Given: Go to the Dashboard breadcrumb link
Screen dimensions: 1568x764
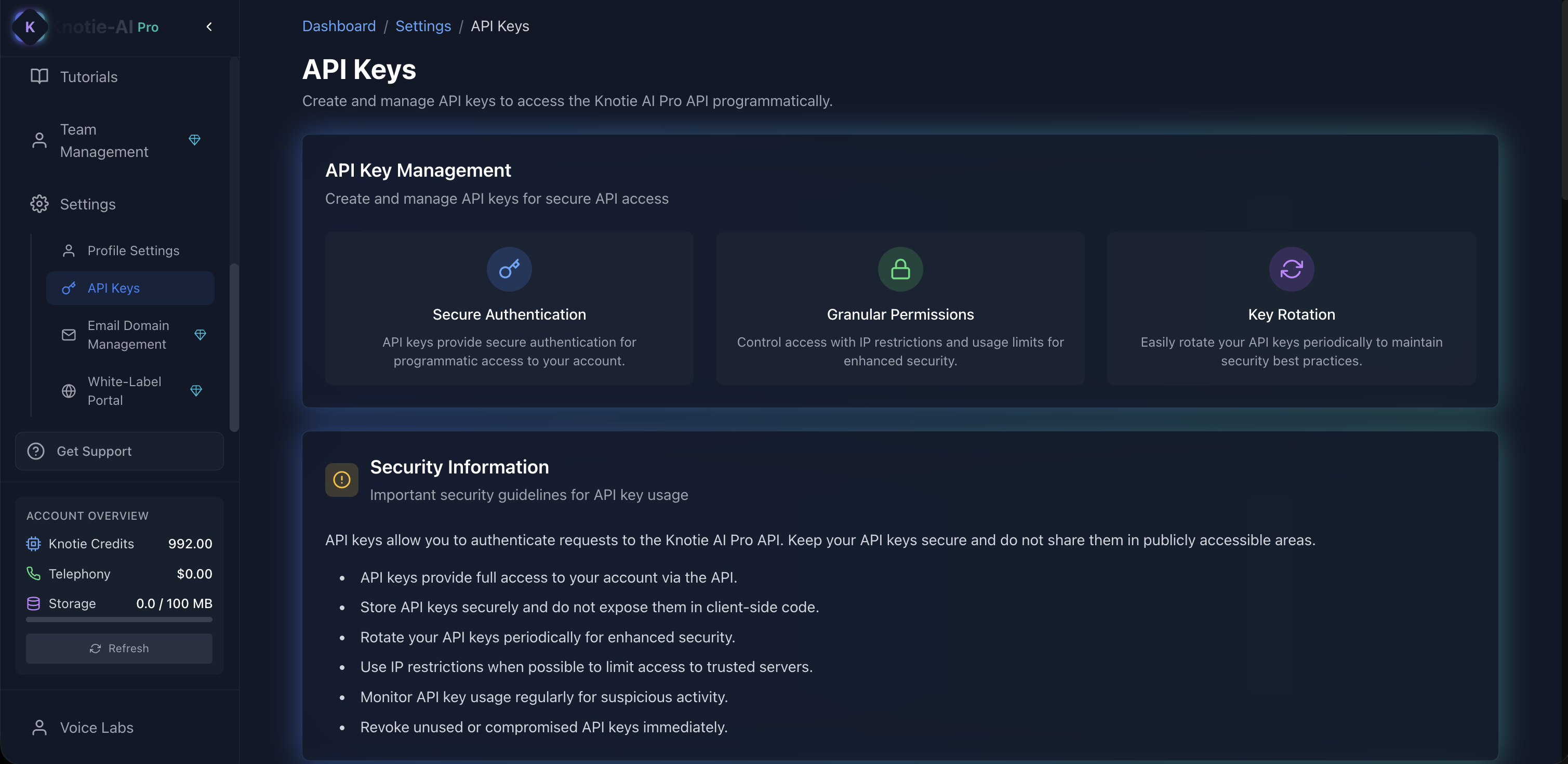Looking at the screenshot, I should [x=338, y=26].
